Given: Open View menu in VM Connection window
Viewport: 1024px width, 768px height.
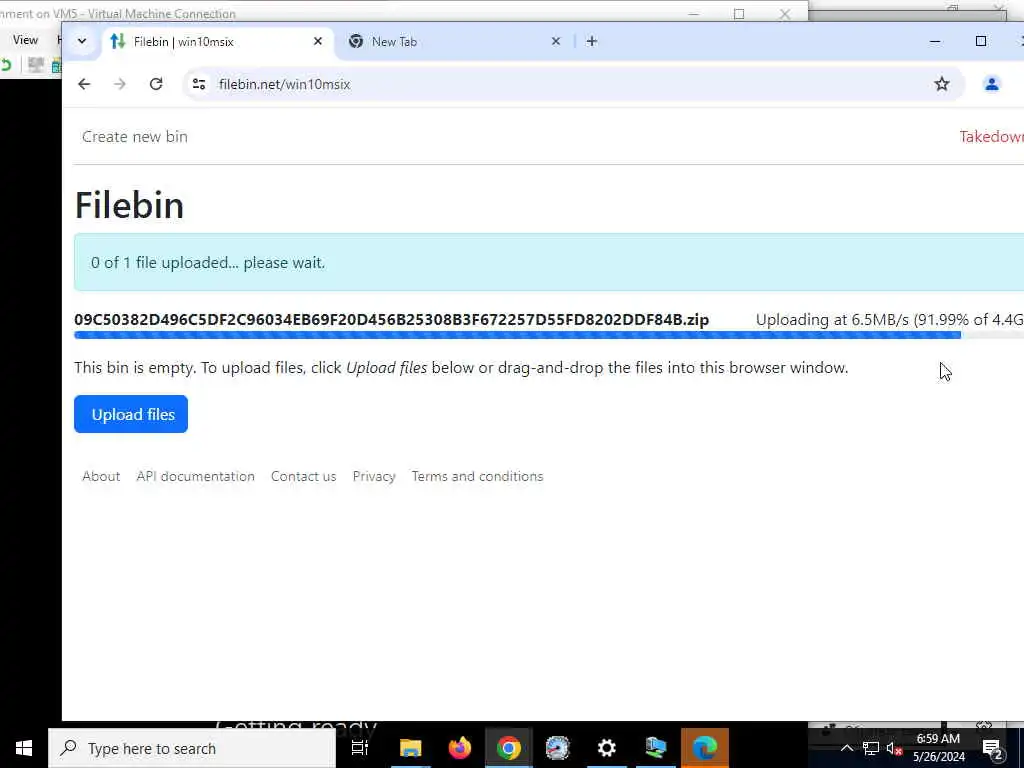Looking at the screenshot, I should coord(25,40).
